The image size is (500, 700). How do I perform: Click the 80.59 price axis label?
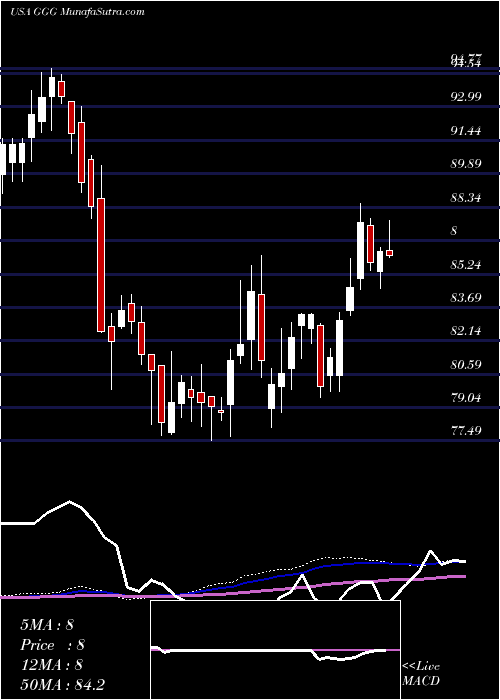466,365
